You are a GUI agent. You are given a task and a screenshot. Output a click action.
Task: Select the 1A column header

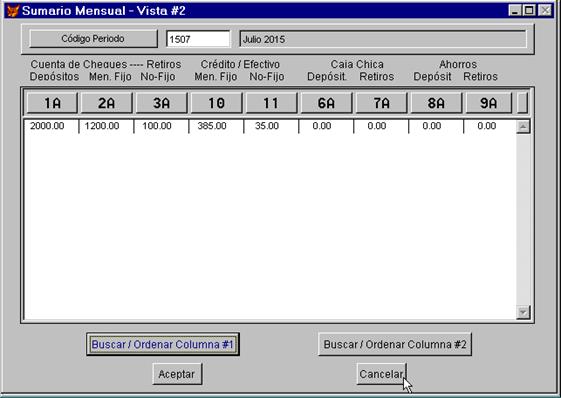(52, 103)
